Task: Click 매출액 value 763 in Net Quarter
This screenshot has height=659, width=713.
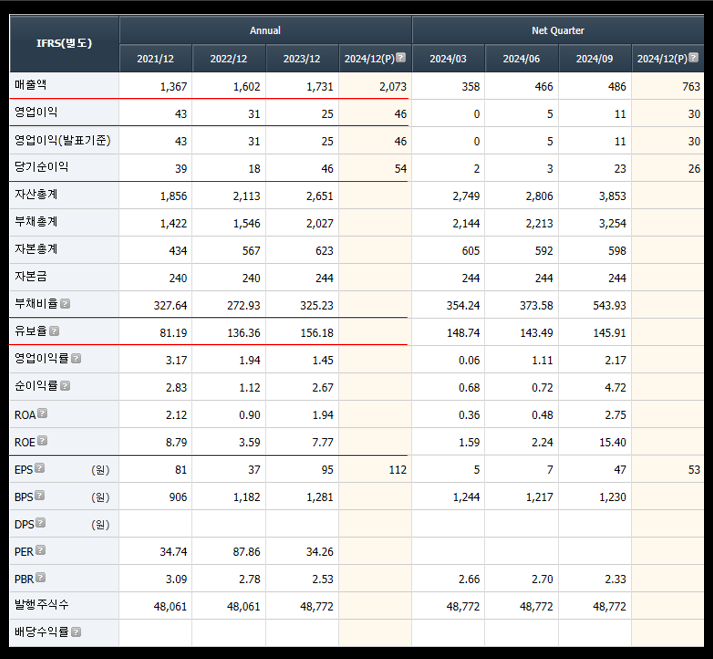Action: 691,87
